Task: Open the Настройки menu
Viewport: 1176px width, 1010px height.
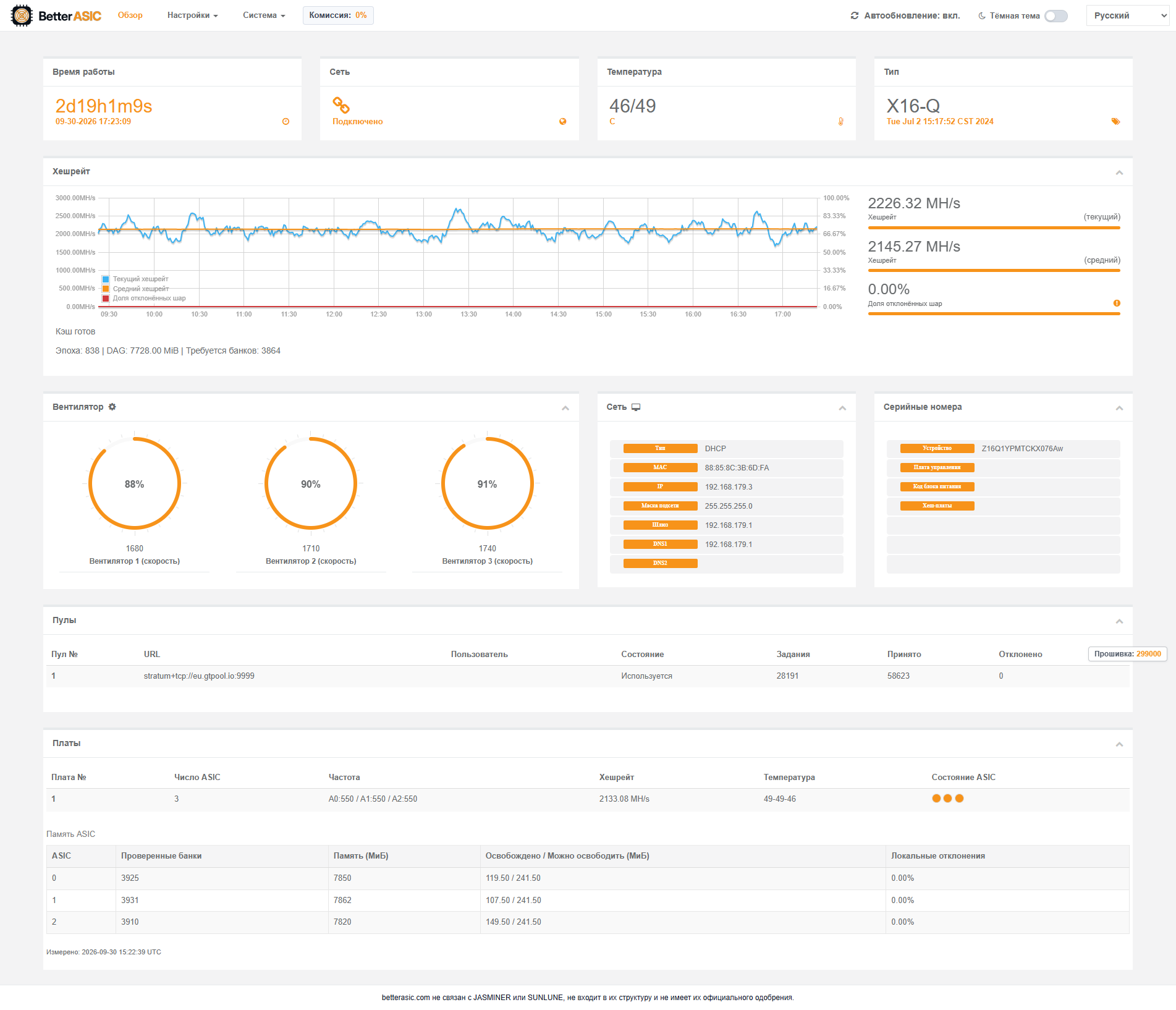Action: 193,15
